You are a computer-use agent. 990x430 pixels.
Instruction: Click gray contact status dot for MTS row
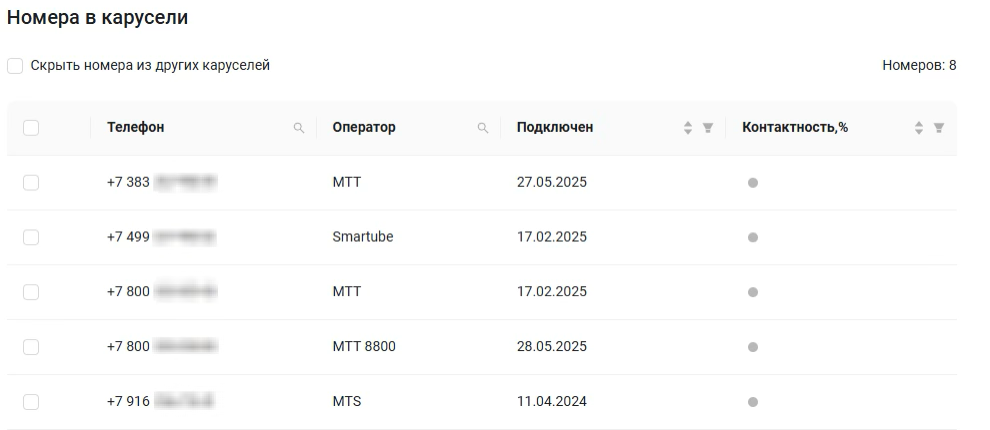tap(753, 402)
